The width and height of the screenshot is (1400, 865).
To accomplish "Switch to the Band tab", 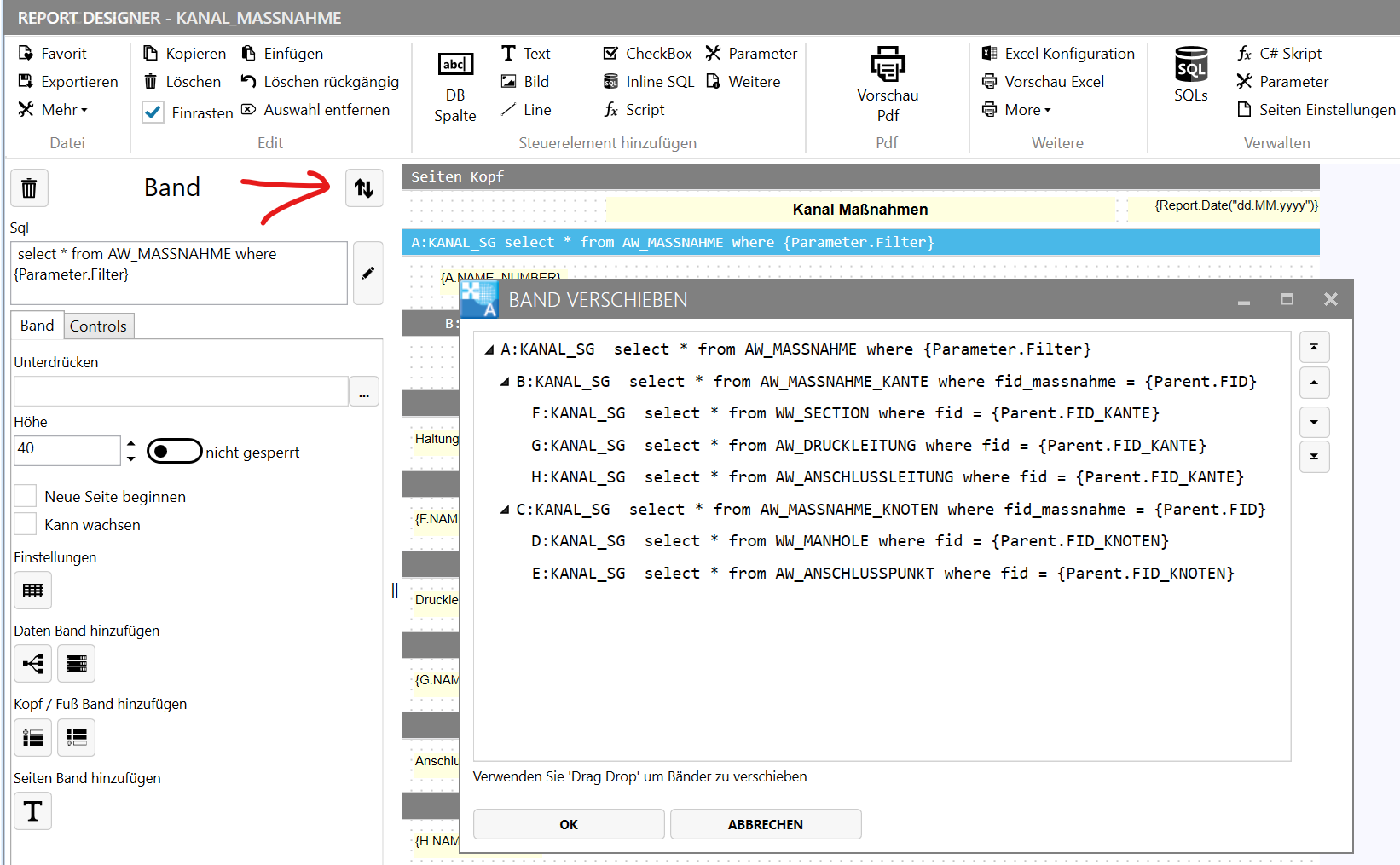I will point(38,326).
